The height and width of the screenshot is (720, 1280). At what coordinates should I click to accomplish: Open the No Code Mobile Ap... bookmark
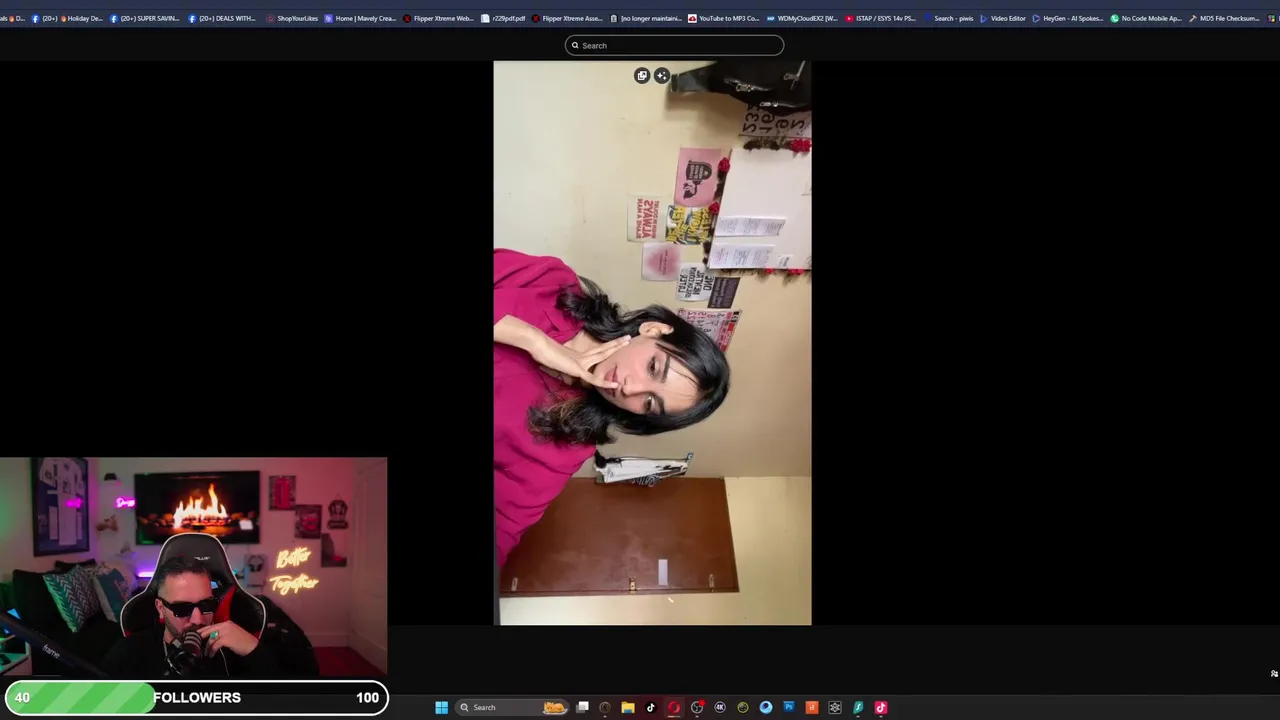tap(1146, 18)
